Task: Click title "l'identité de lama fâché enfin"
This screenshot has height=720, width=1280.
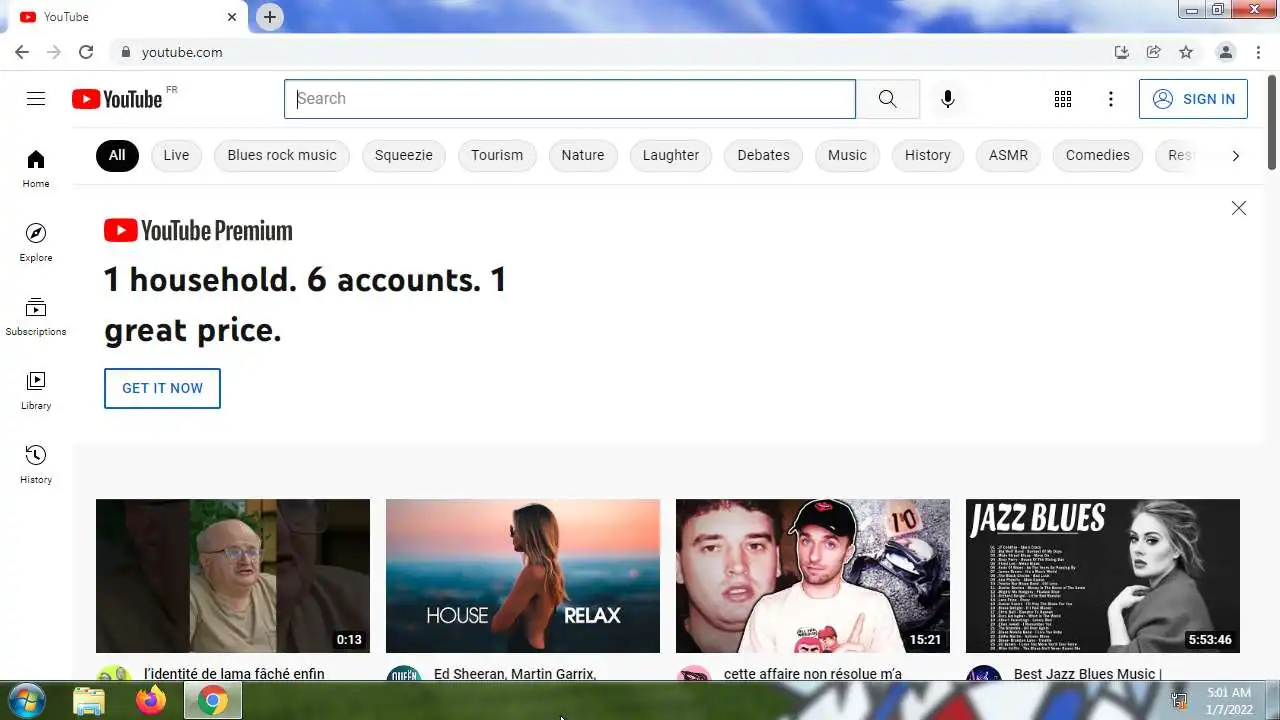Action: point(234,674)
